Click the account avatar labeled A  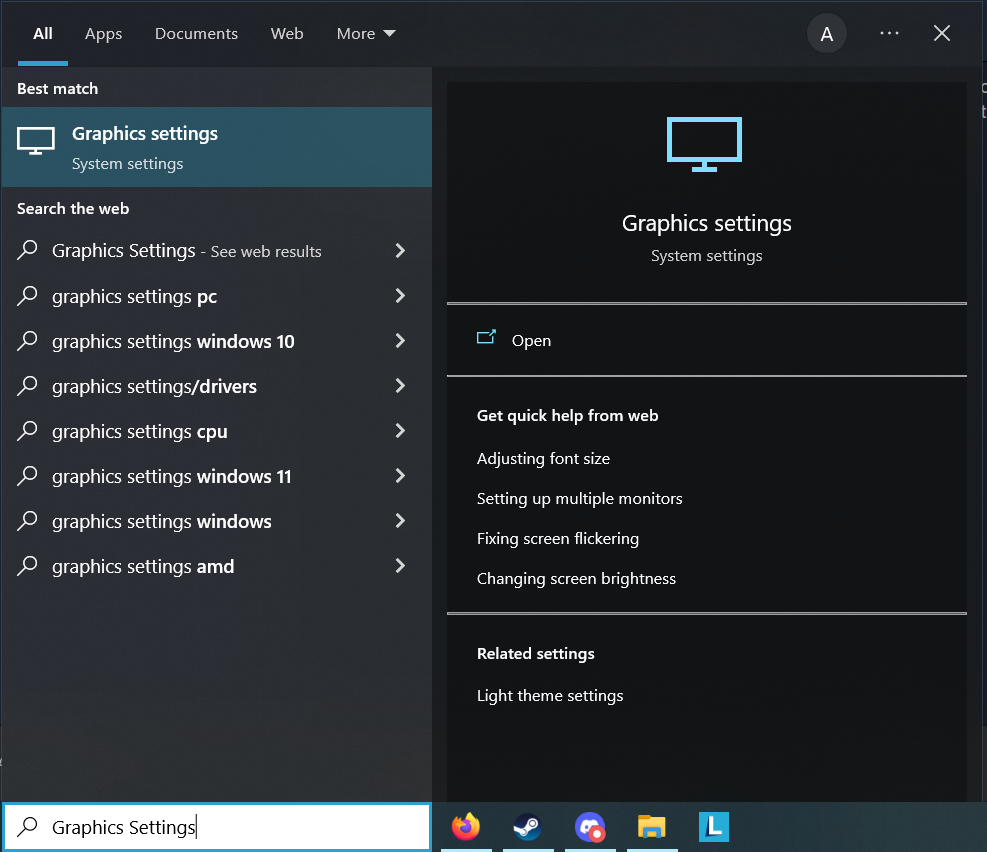click(x=826, y=34)
